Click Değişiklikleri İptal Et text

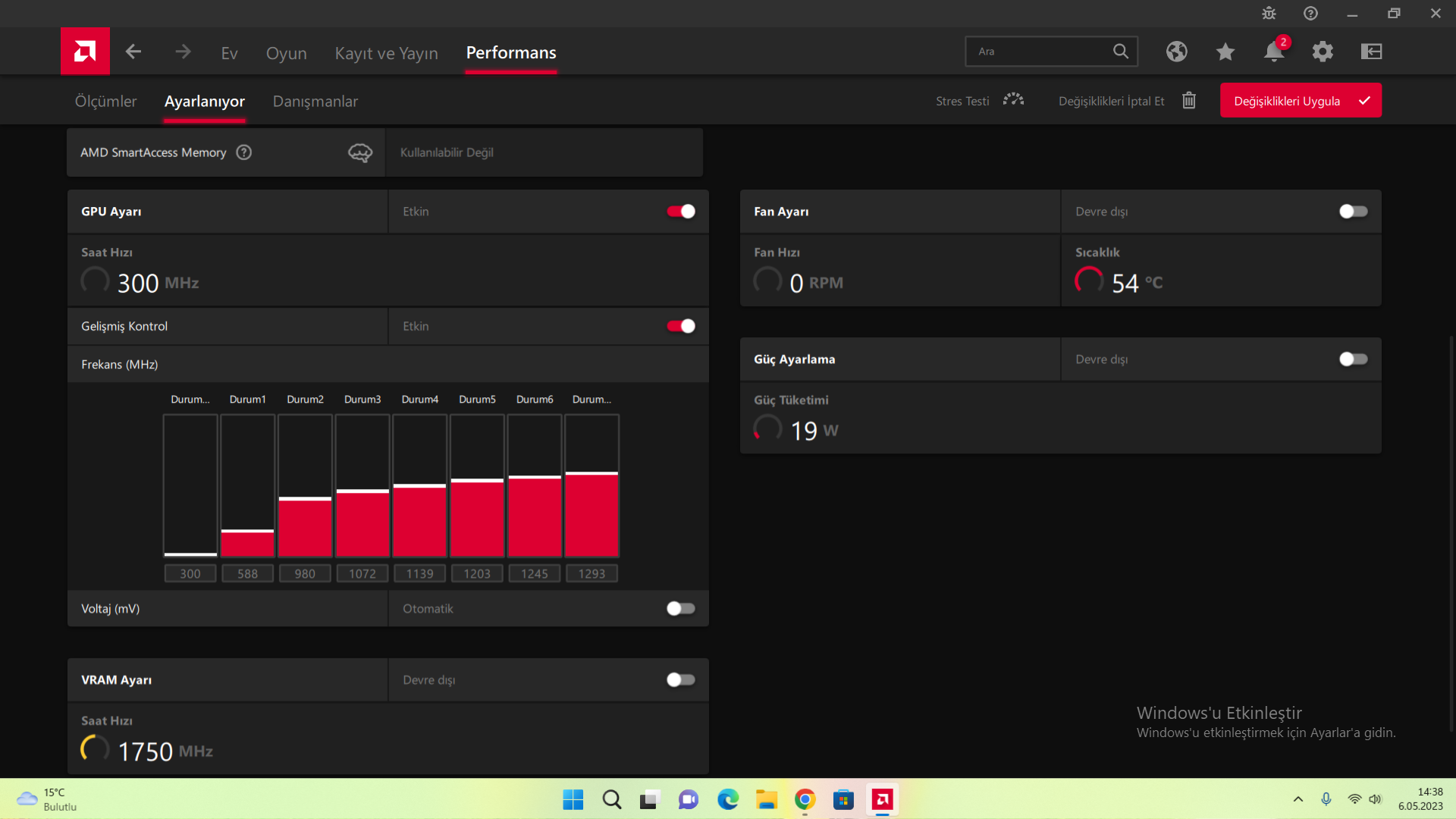(1111, 101)
